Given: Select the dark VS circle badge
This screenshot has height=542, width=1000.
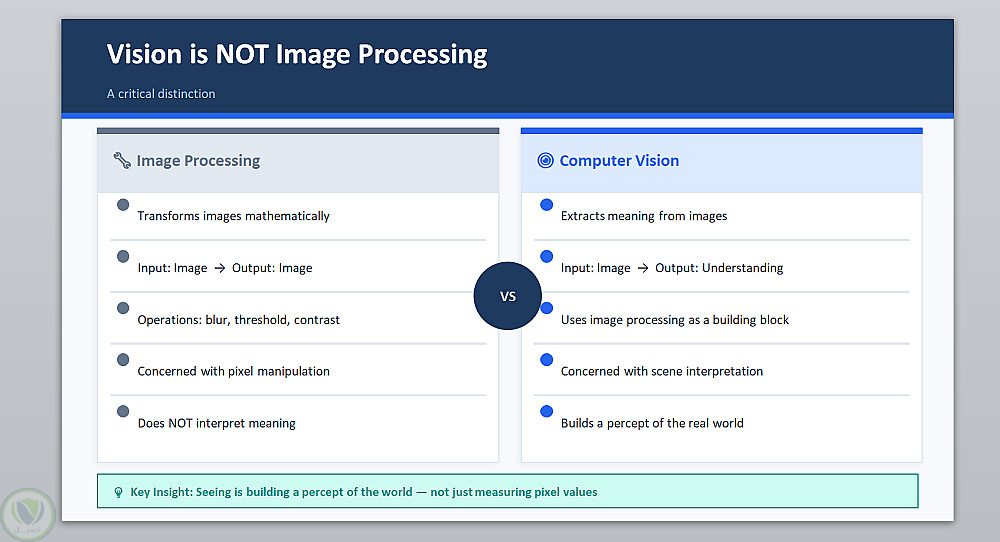Looking at the screenshot, I should coord(507,296).
